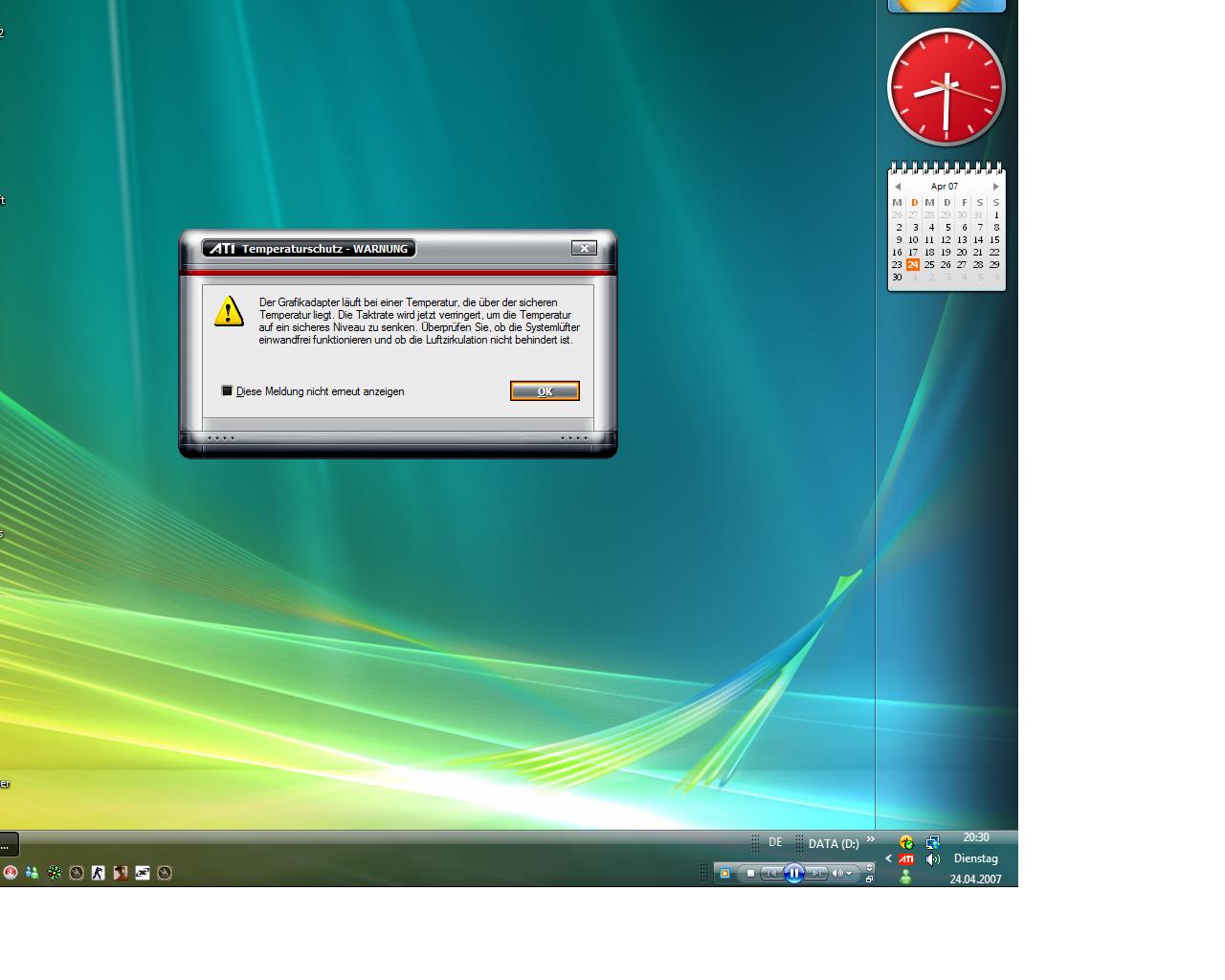Launch the Counter-Strike quick launch icon

click(99, 873)
